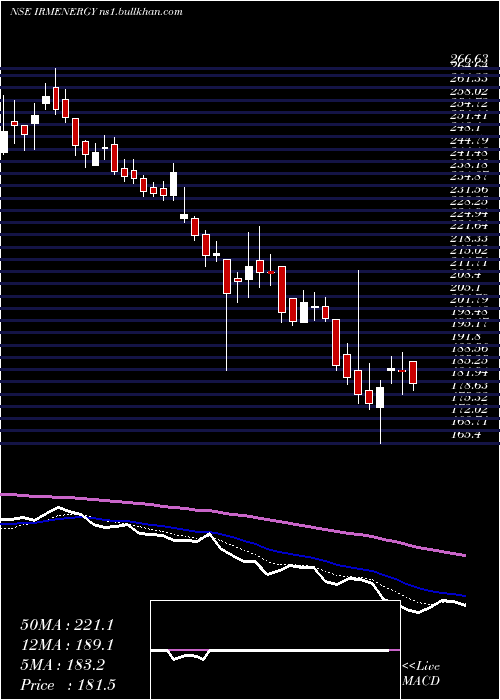The height and width of the screenshot is (700, 500).
Task: Click the 266.63 top price label
Action: [x=468, y=59]
